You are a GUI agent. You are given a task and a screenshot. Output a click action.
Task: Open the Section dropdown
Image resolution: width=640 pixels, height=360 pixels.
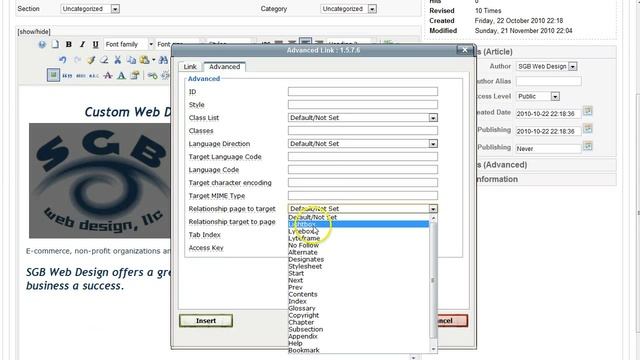click(90, 9)
